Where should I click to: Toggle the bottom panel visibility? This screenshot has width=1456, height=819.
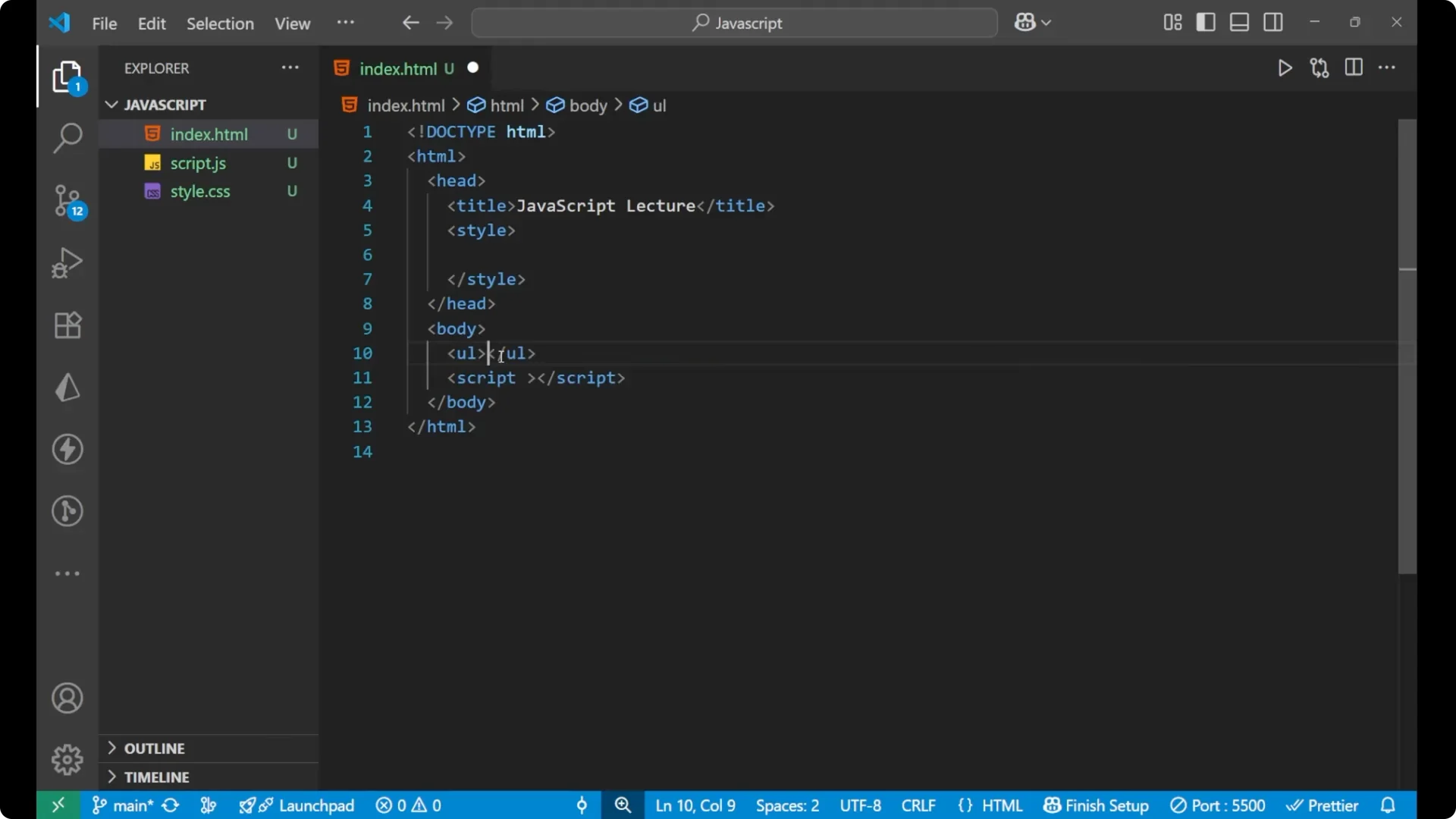1239,22
